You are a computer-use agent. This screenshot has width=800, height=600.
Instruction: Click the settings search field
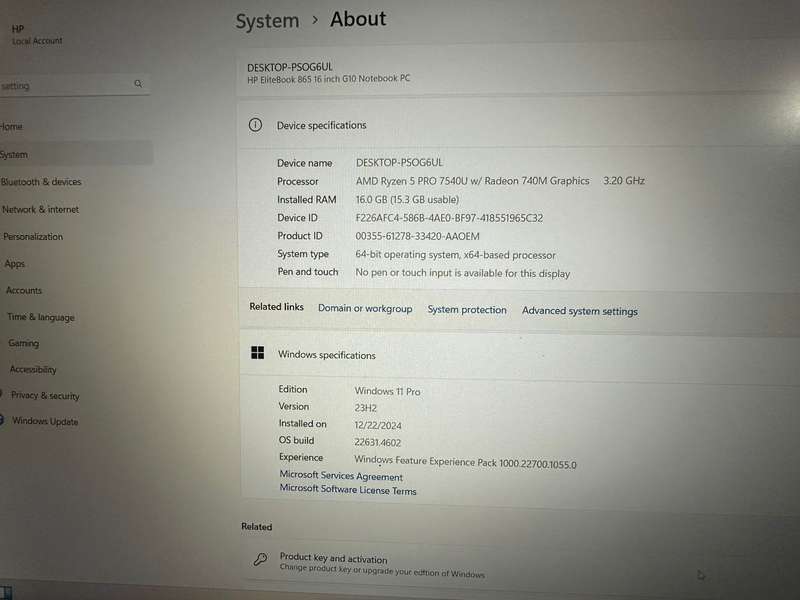pos(74,85)
